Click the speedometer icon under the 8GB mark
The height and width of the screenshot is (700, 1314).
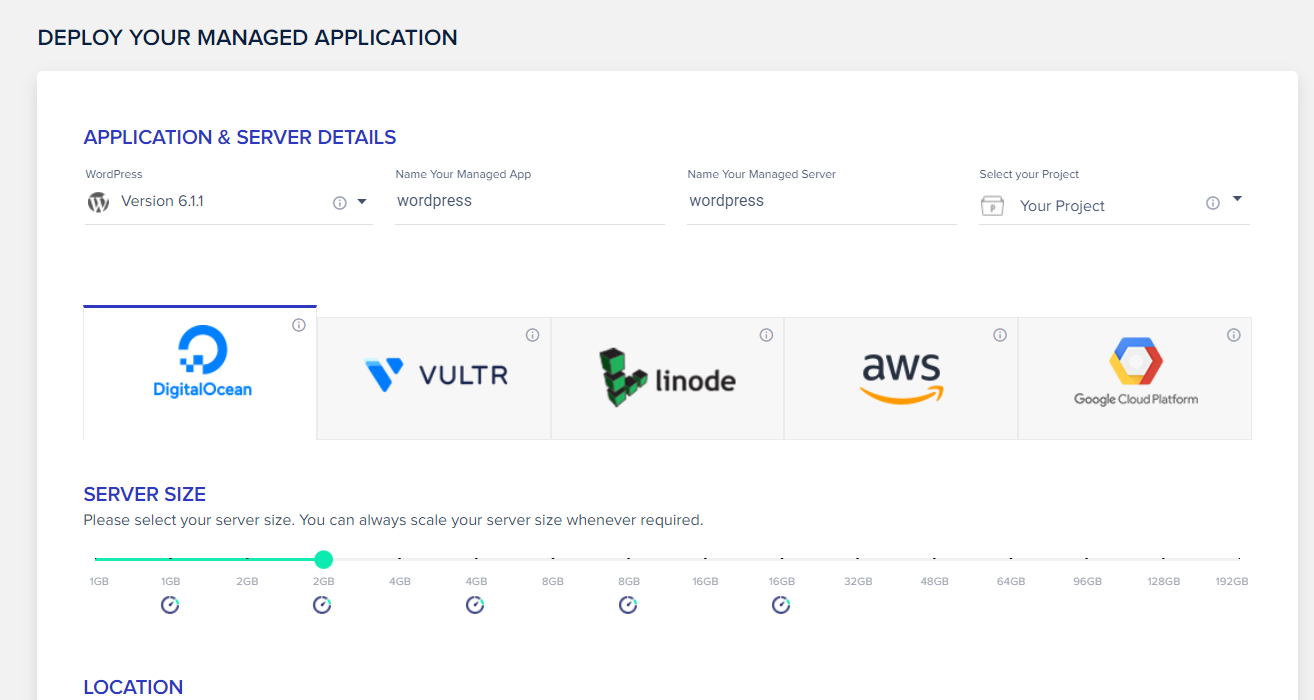pos(627,605)
